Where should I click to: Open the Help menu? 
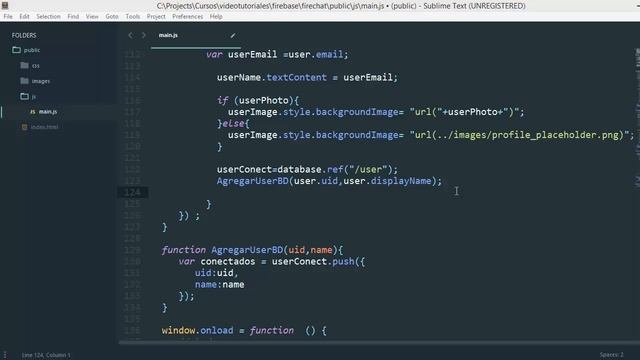pyautogui.click(x=216, y=16)
